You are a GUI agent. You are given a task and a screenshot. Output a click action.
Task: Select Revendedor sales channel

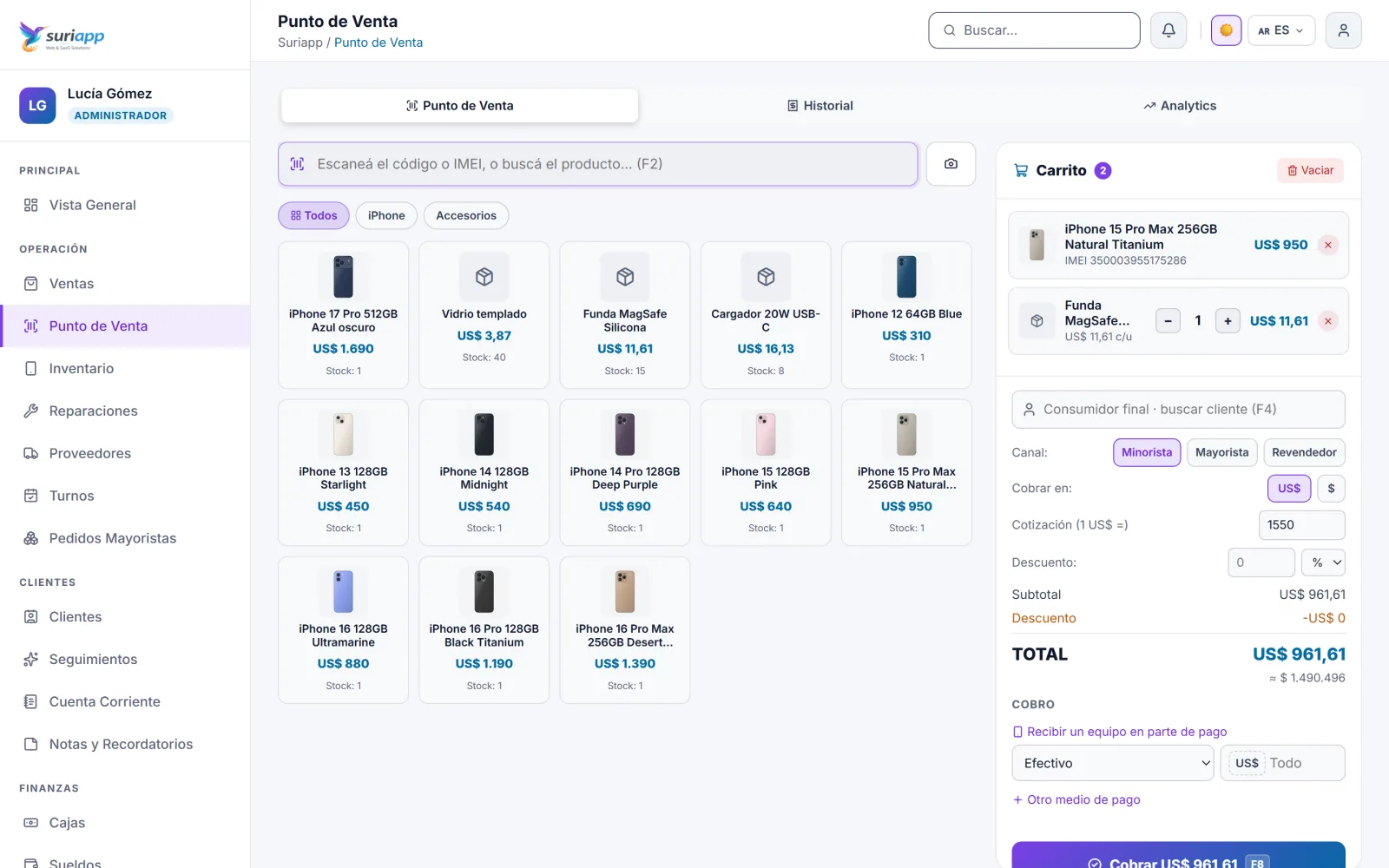tap(1304, 452)
